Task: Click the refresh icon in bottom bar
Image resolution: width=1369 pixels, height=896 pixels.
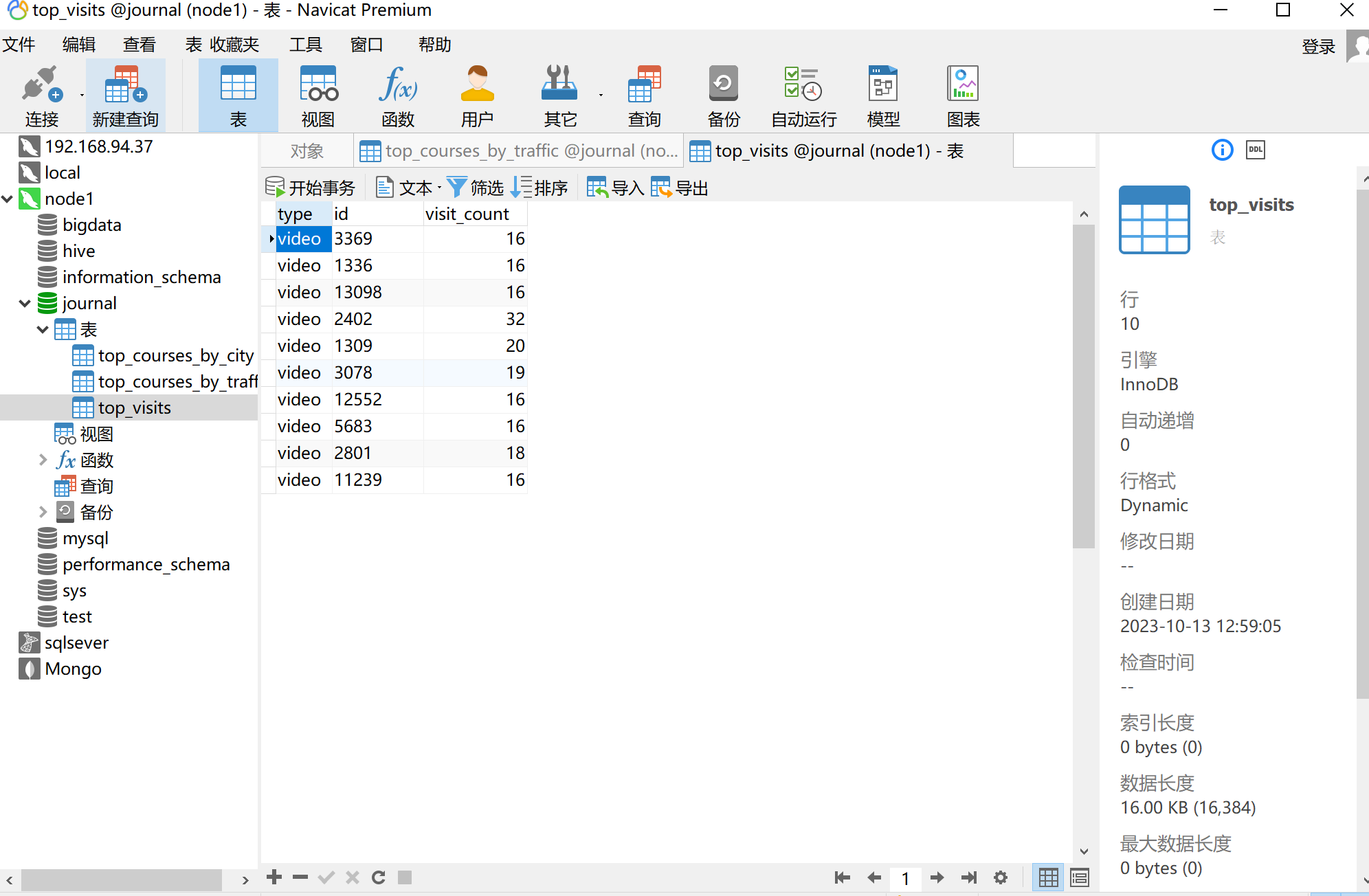Action: 378,877
